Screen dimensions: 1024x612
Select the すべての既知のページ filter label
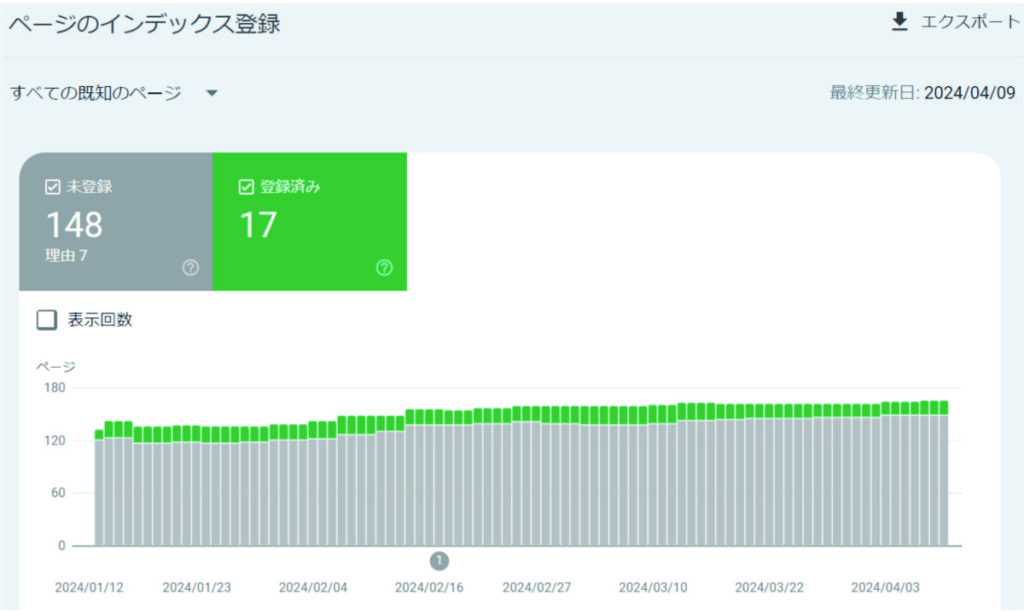pos(95,93)
